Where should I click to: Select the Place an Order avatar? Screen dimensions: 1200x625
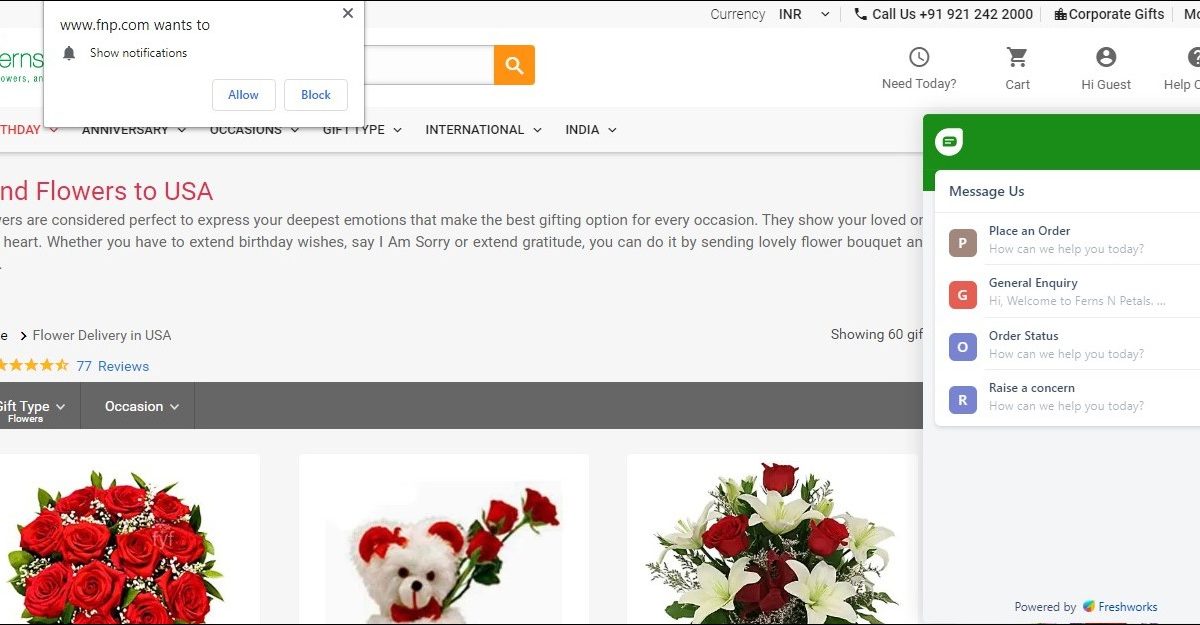pyautogui.click(x=962, y=242)
